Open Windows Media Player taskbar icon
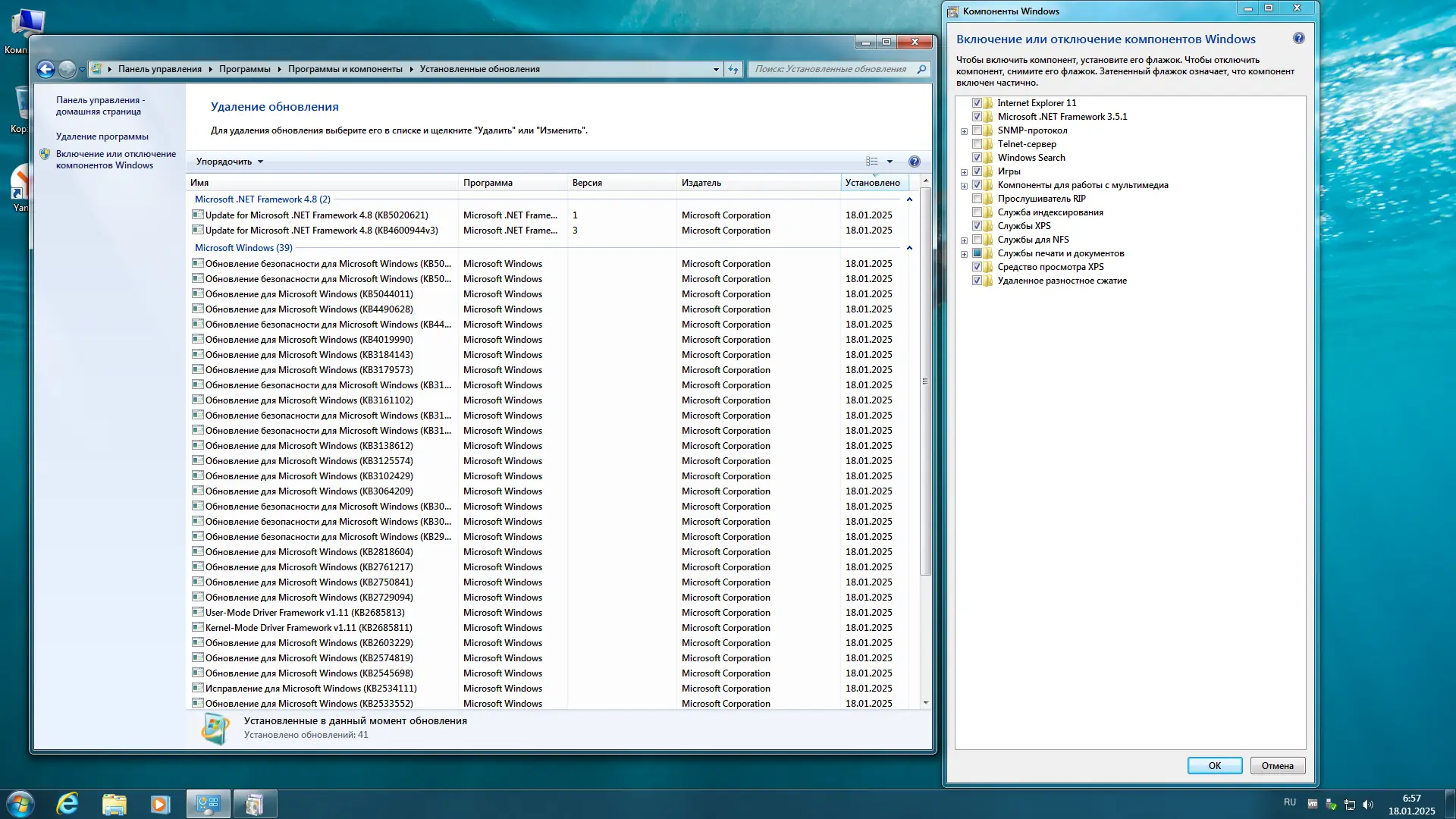This screenshot has width=1456, height=819. pyautogui.click(x=160, y=804)
